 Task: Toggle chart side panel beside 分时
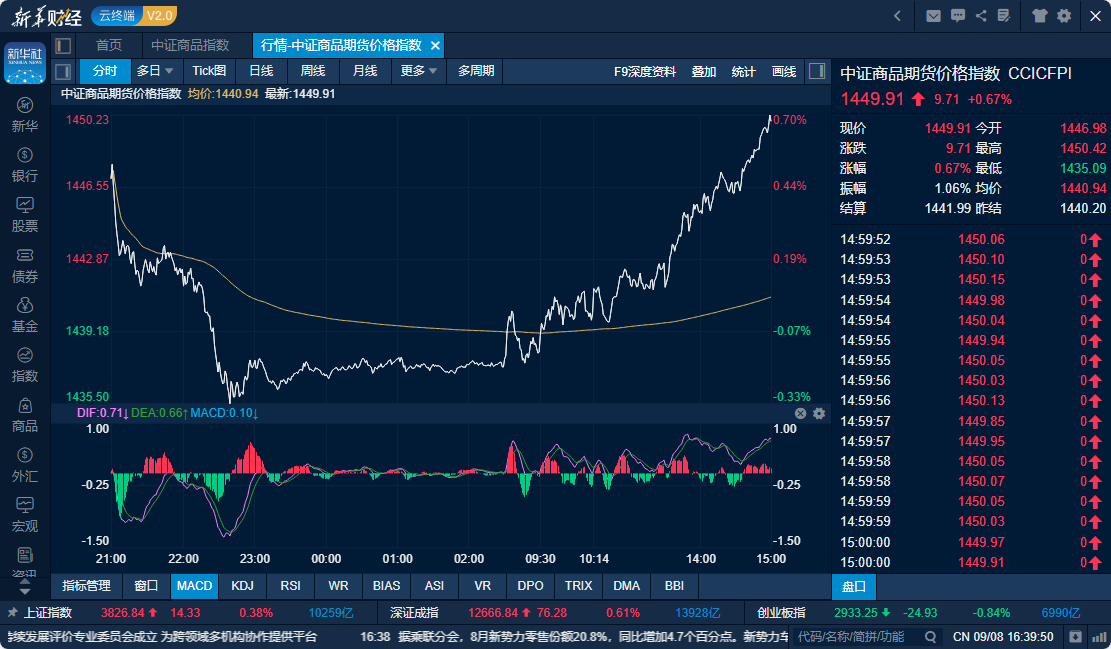pyautogui.click(x=63, y=71)
